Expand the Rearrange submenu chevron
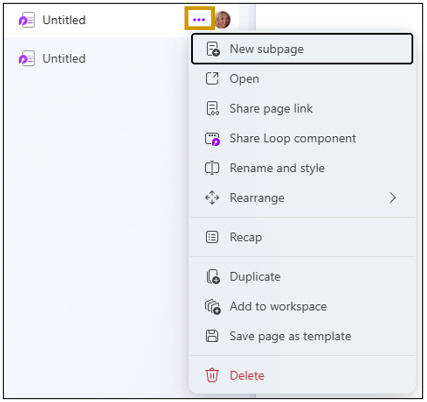427x402 pixels. tap(393, 198)
